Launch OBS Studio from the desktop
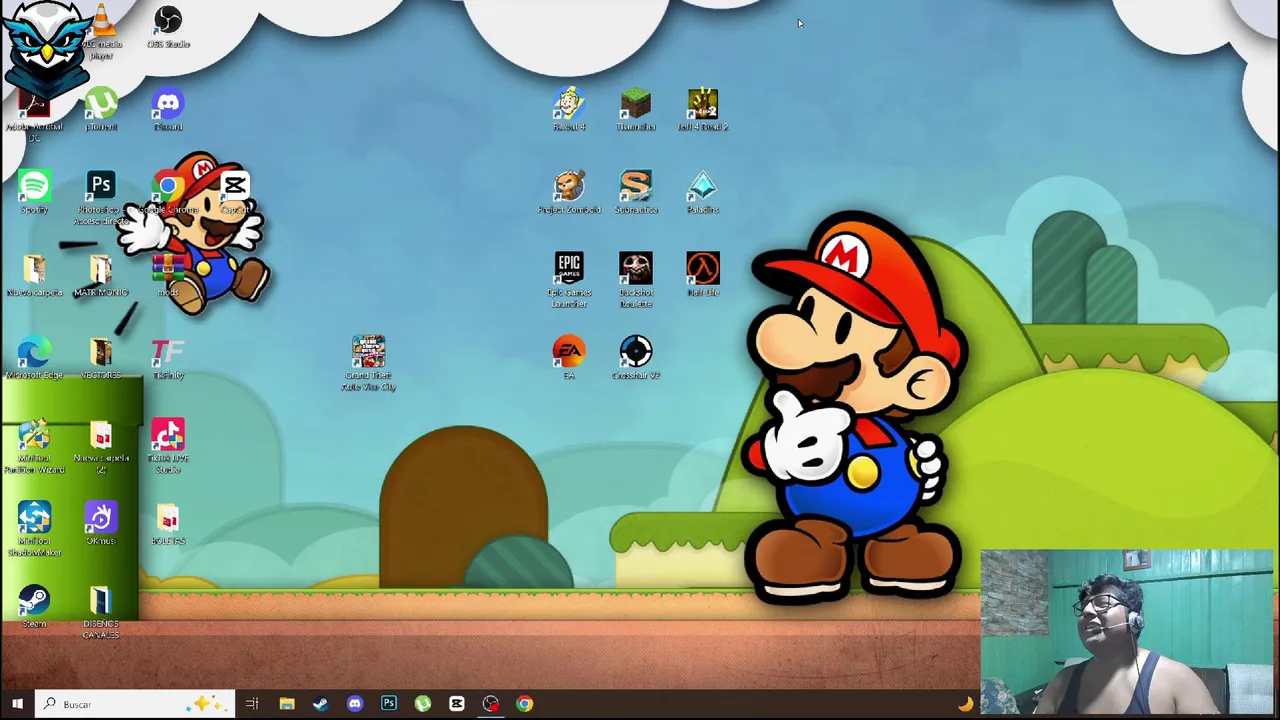 (168, 21)
